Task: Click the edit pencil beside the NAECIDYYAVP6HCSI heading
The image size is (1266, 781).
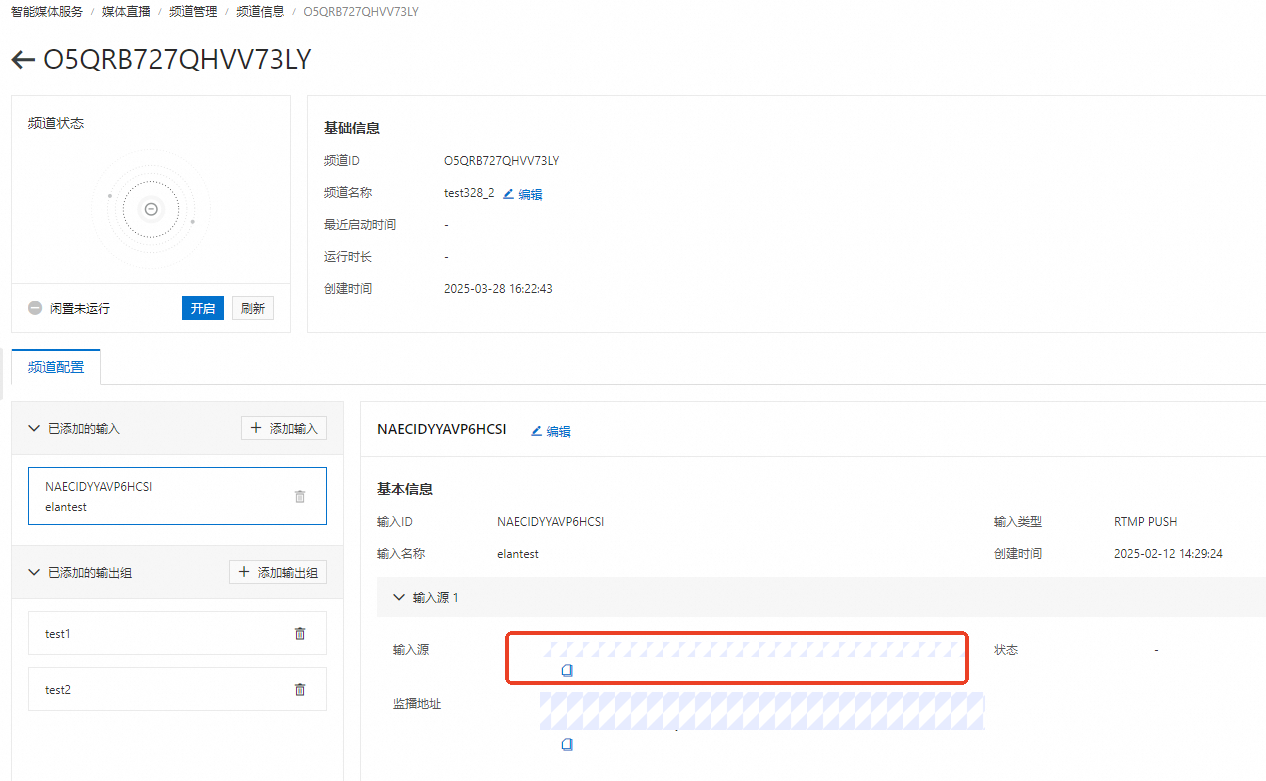Action: [536, 431]
